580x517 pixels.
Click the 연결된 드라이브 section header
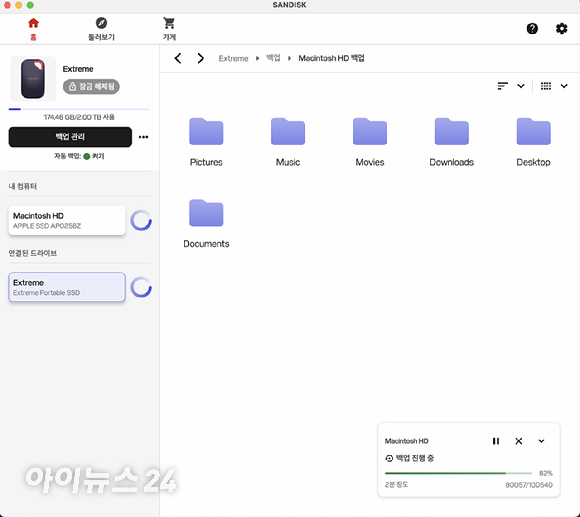coord(33,253)
